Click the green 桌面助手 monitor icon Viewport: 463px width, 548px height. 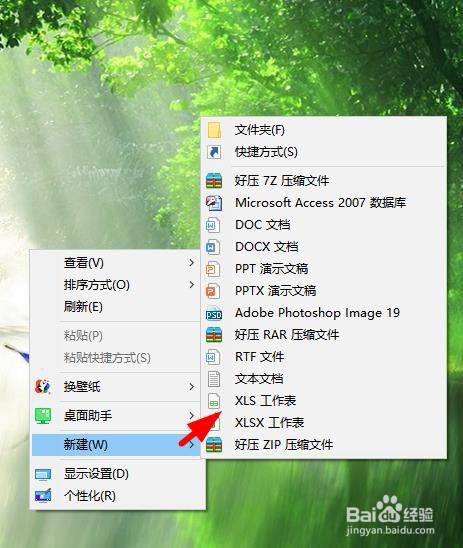pos(43,416)
